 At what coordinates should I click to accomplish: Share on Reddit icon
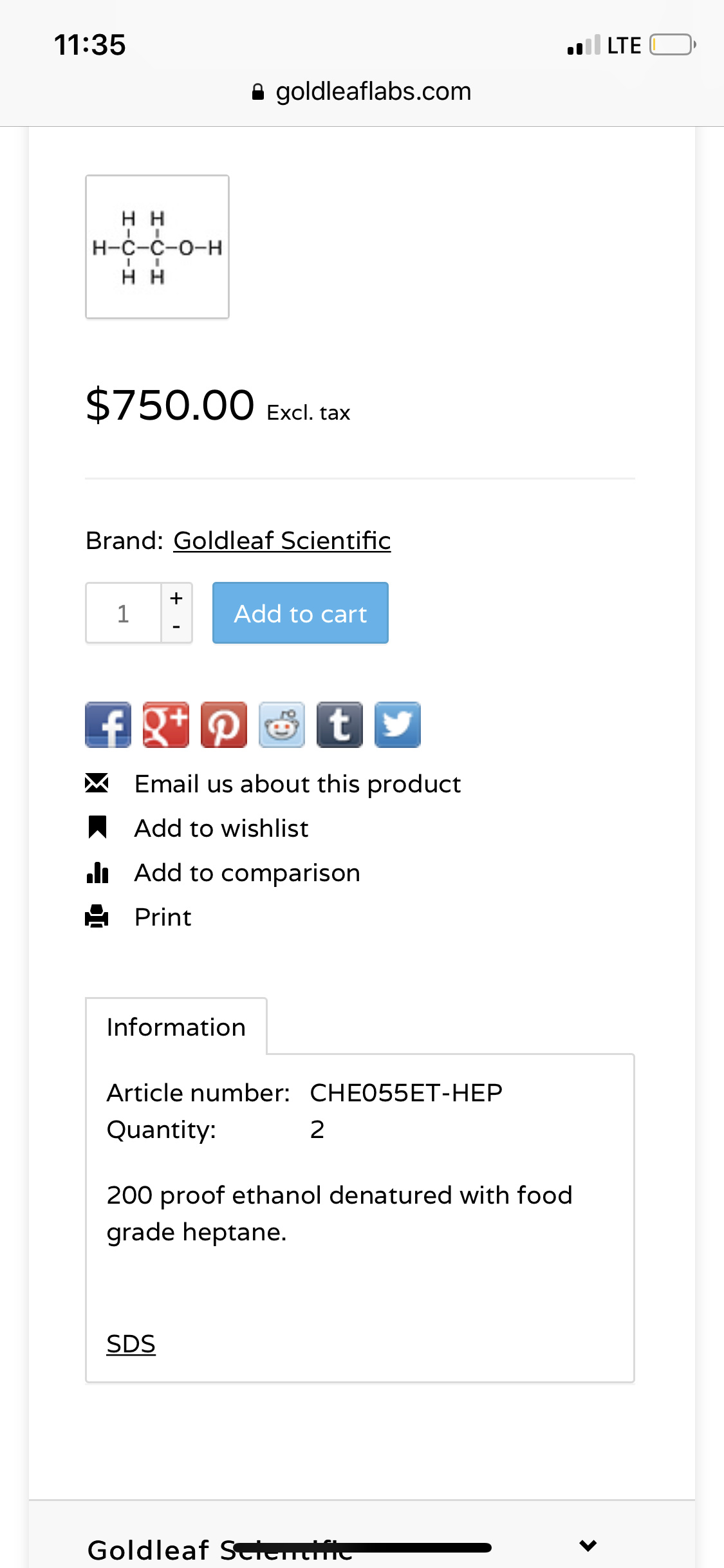click(282, 725)
